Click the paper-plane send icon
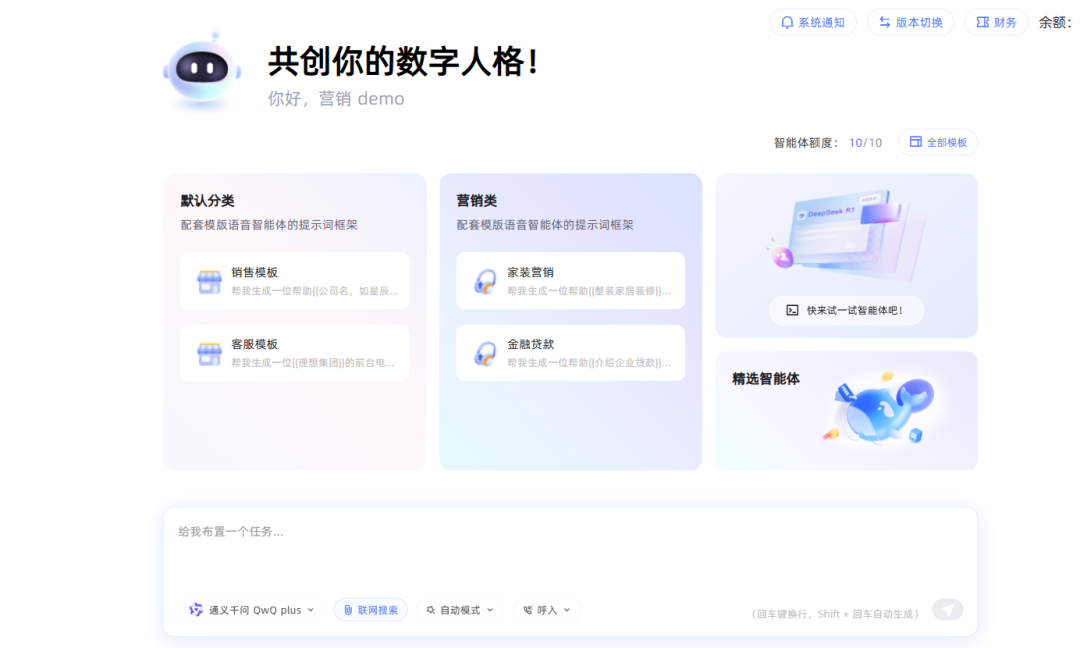Image resolution: width=1080 pixels, height=648 pixels. coord(947,610)
